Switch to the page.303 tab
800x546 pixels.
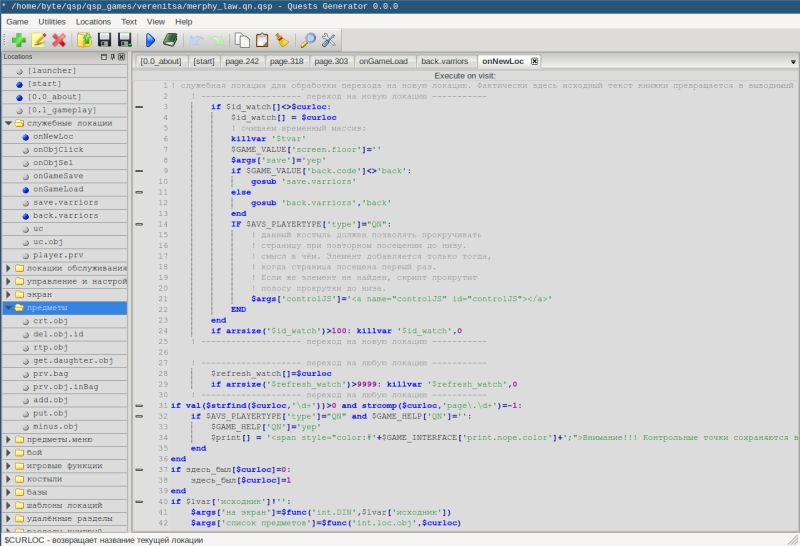pos(331,61)
